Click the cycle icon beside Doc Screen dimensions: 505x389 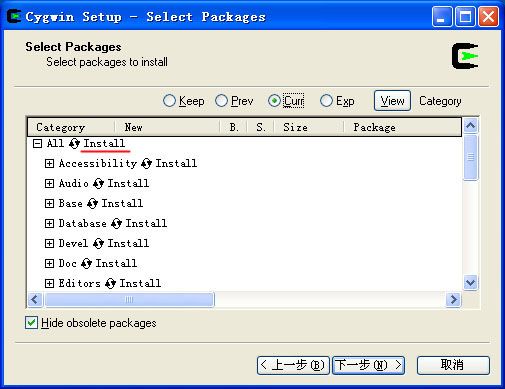[86, 264]
